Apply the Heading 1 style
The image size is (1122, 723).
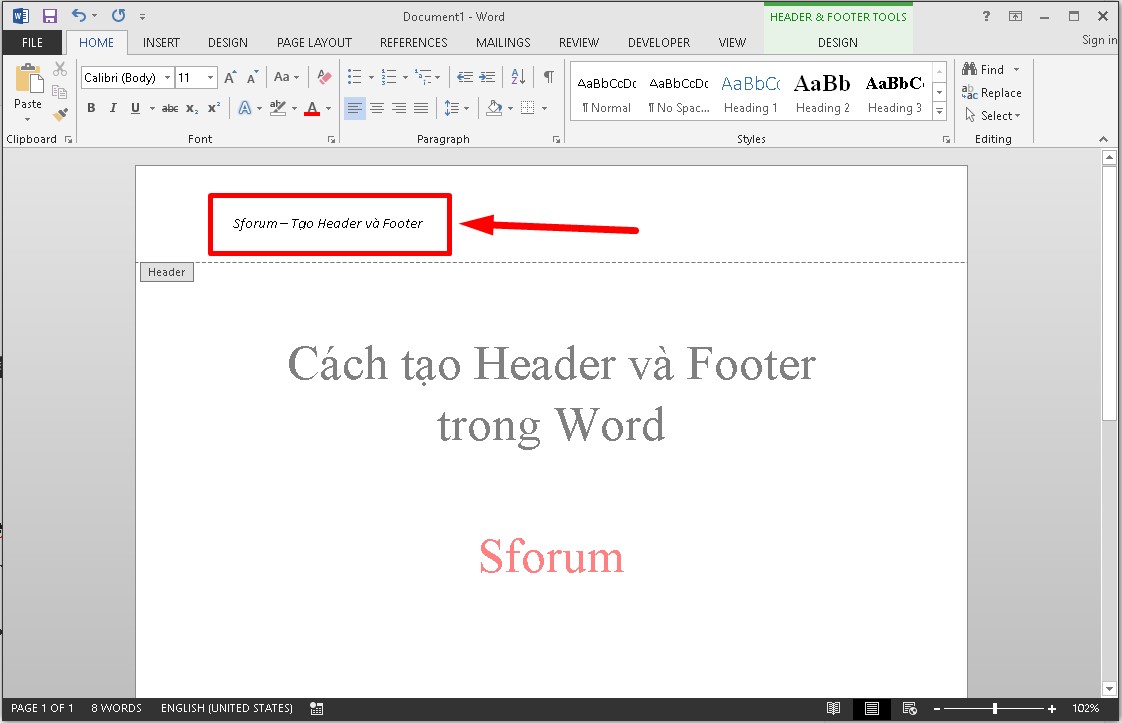coord(751,92)
